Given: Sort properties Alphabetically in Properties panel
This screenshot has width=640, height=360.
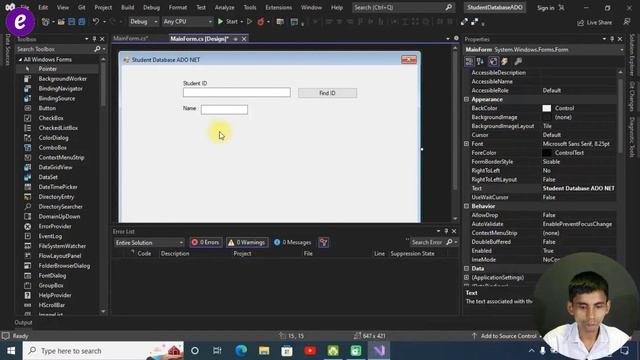Looking at the screenshot, I should [480, 61].
